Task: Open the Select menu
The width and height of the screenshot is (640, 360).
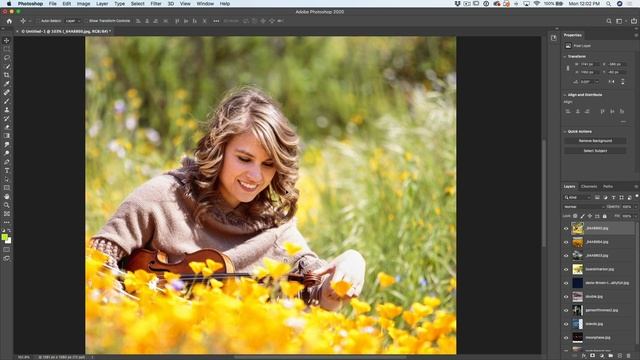Action: point(138,4)
